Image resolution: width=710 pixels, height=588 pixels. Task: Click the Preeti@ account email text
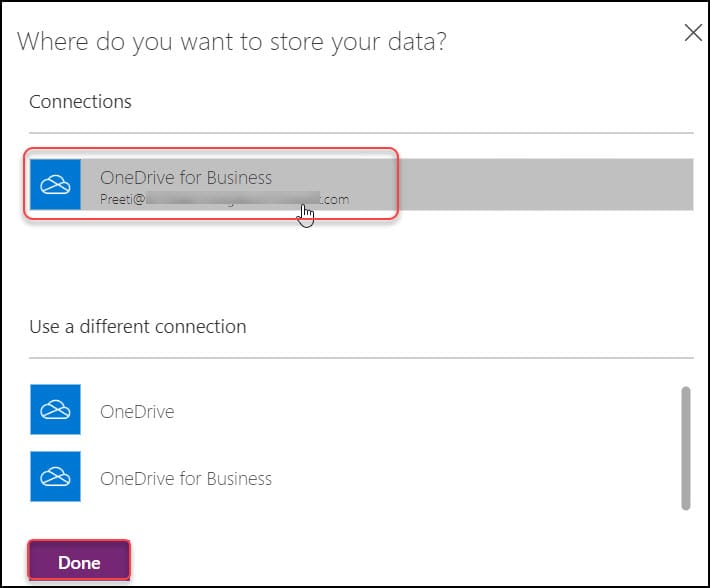point(123,200)
